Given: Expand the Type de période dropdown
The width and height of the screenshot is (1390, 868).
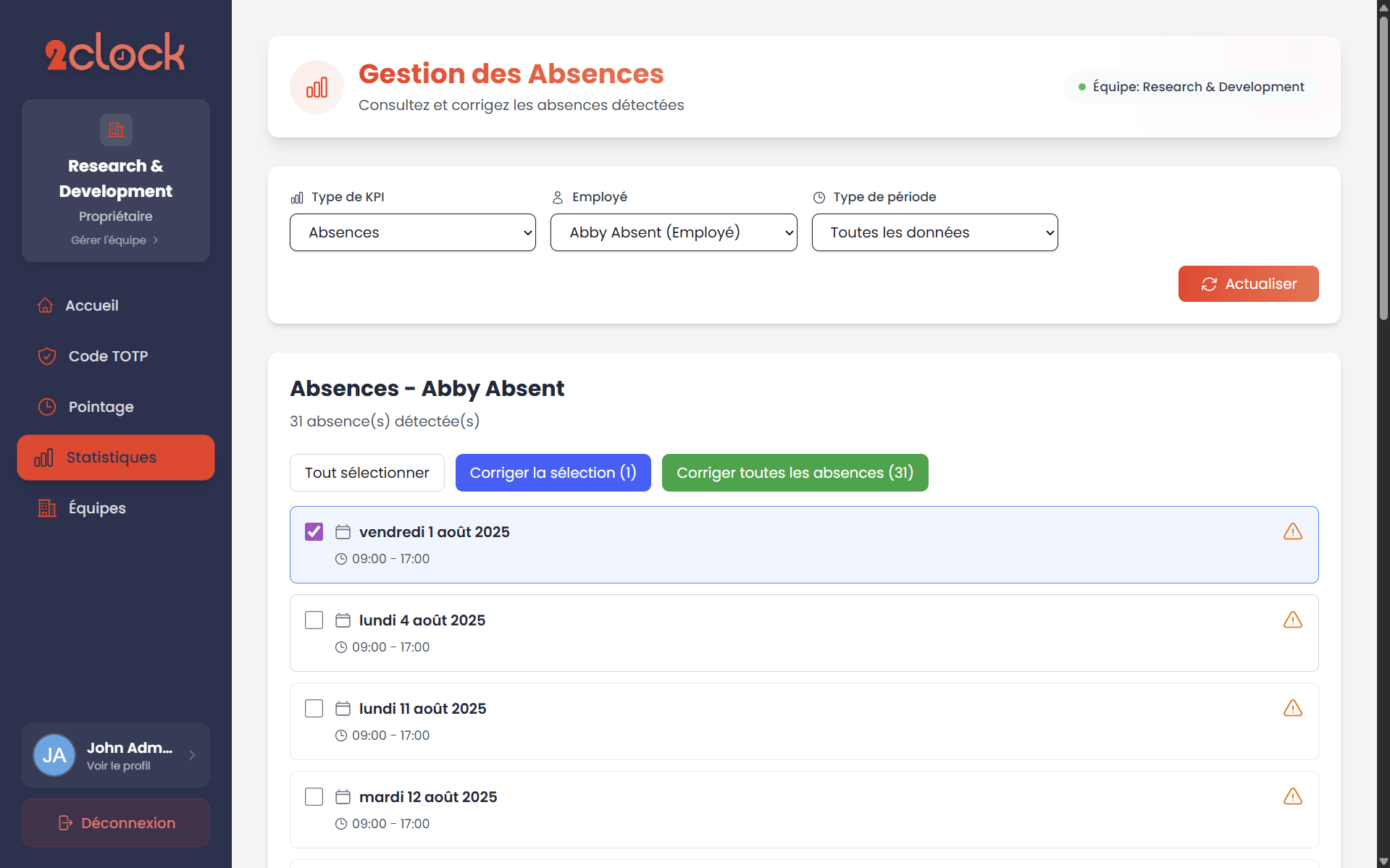Looking at the screenshot, I should tap(934, 232).
